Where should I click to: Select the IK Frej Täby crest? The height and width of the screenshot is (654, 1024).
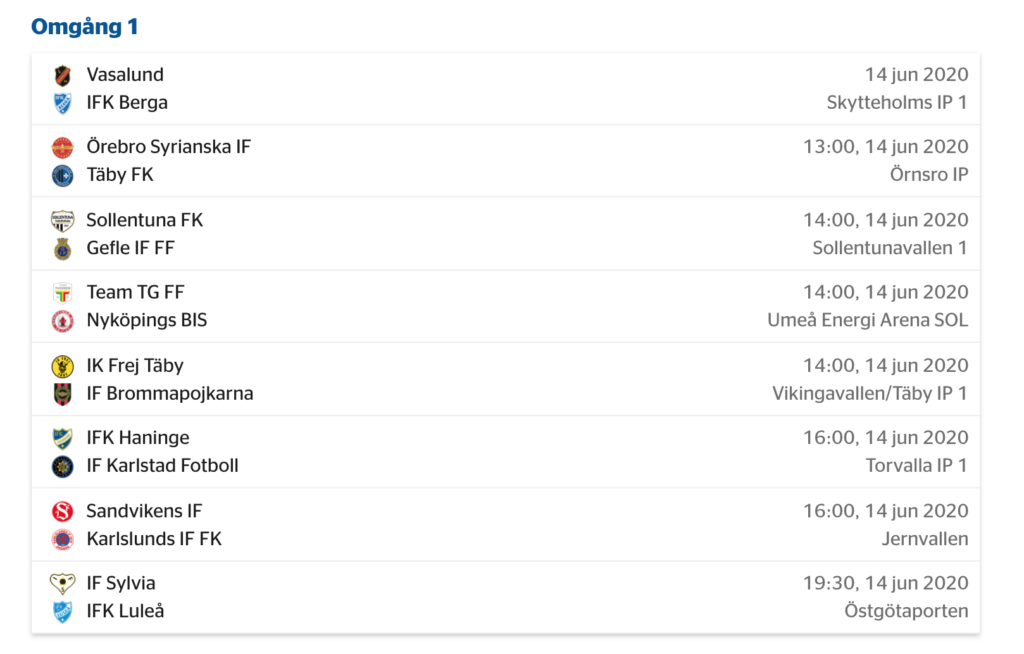(62, 367)
